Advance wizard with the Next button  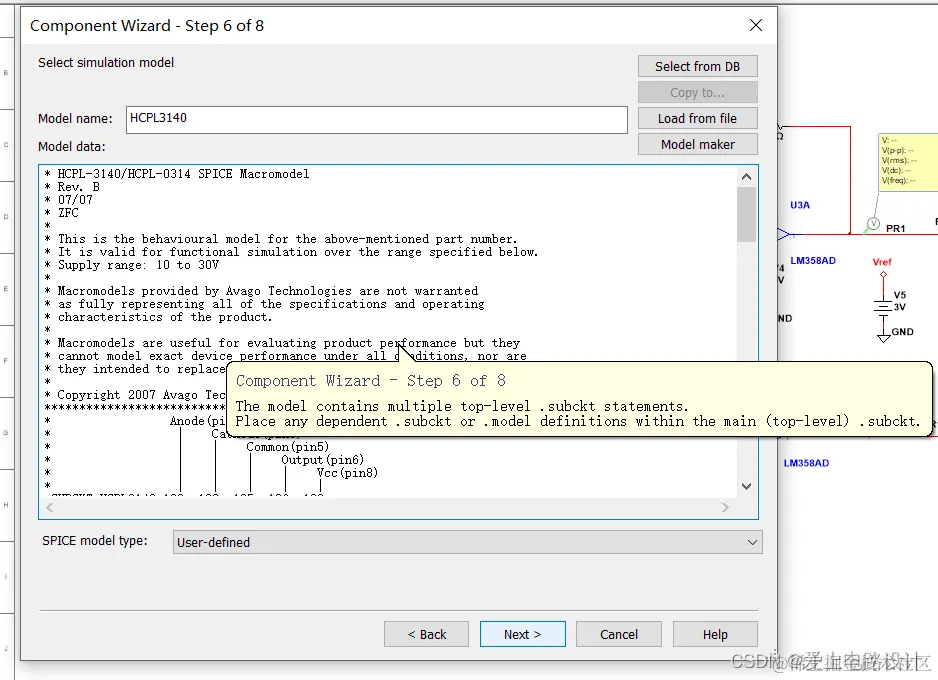(x=522, y=634)
